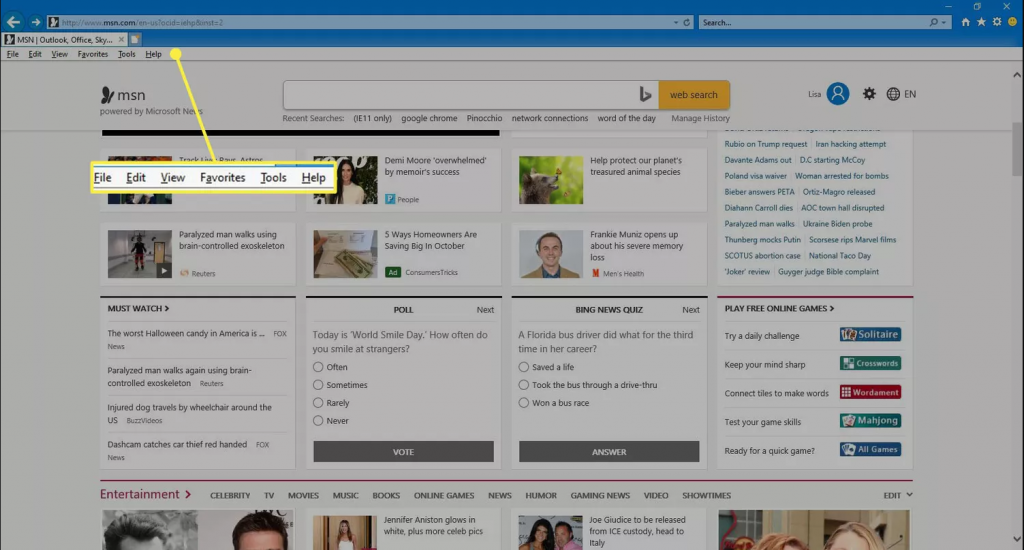Click the browser Forward arrow
This screenshot has width=1024, height=550.
35,22
